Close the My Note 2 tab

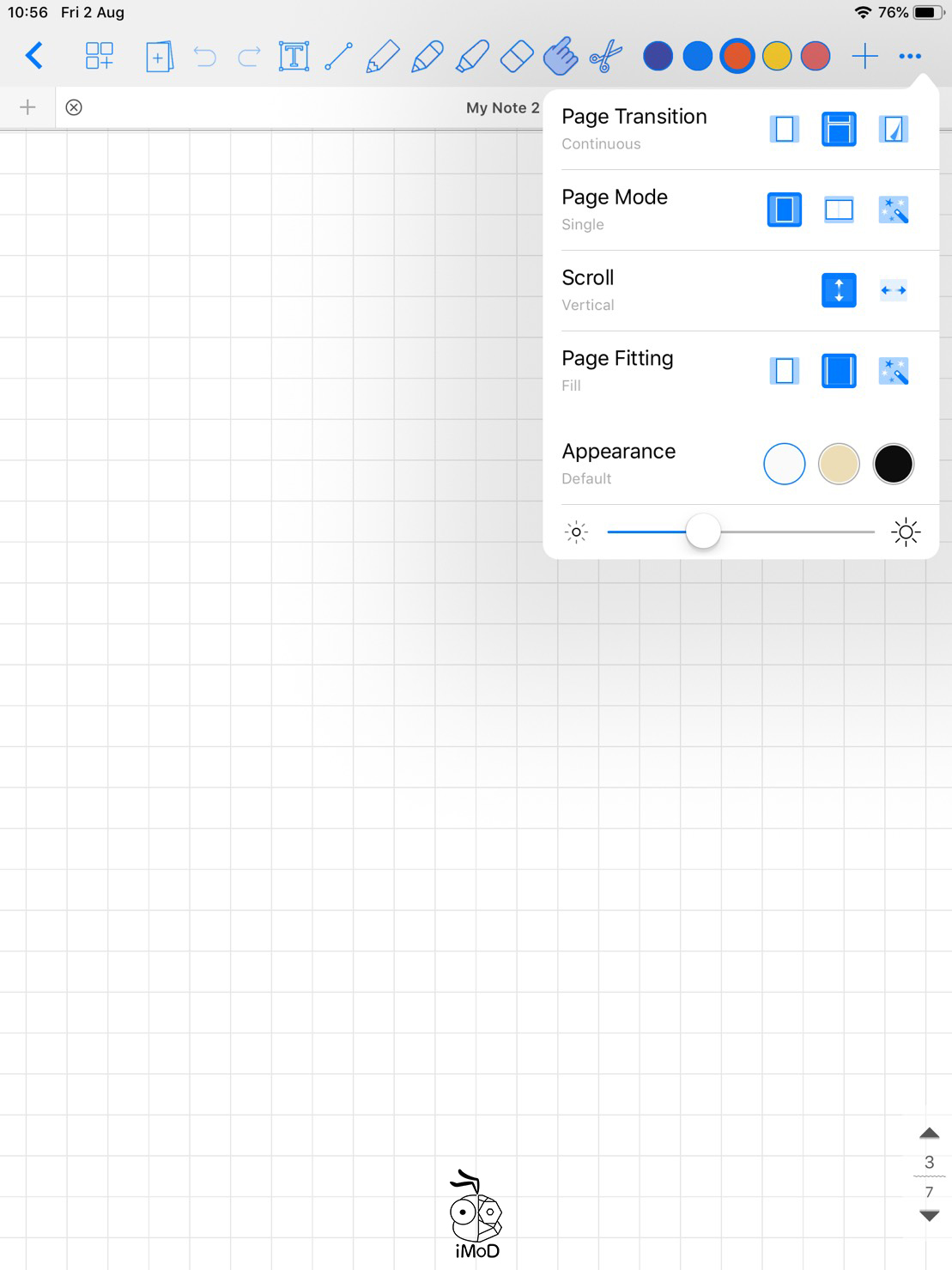point(74,106)
